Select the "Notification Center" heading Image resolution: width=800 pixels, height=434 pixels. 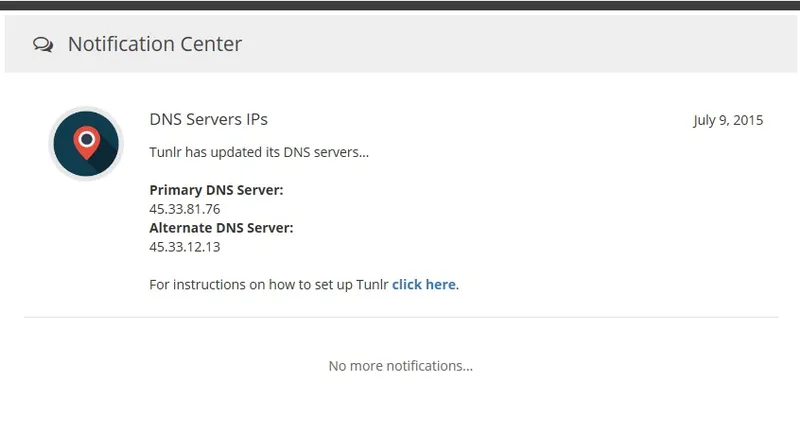[154, 44]
